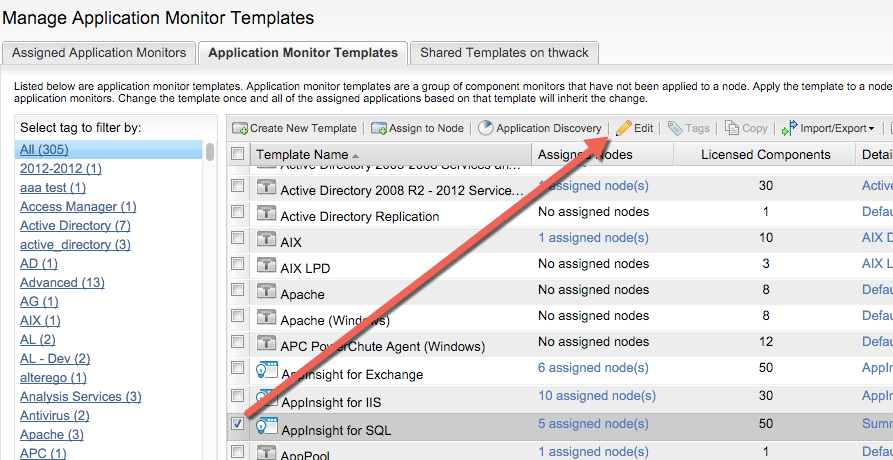Click the Copy icon in toolbar
This screenshot has height=460, width=893.
(x=732, y=128)
